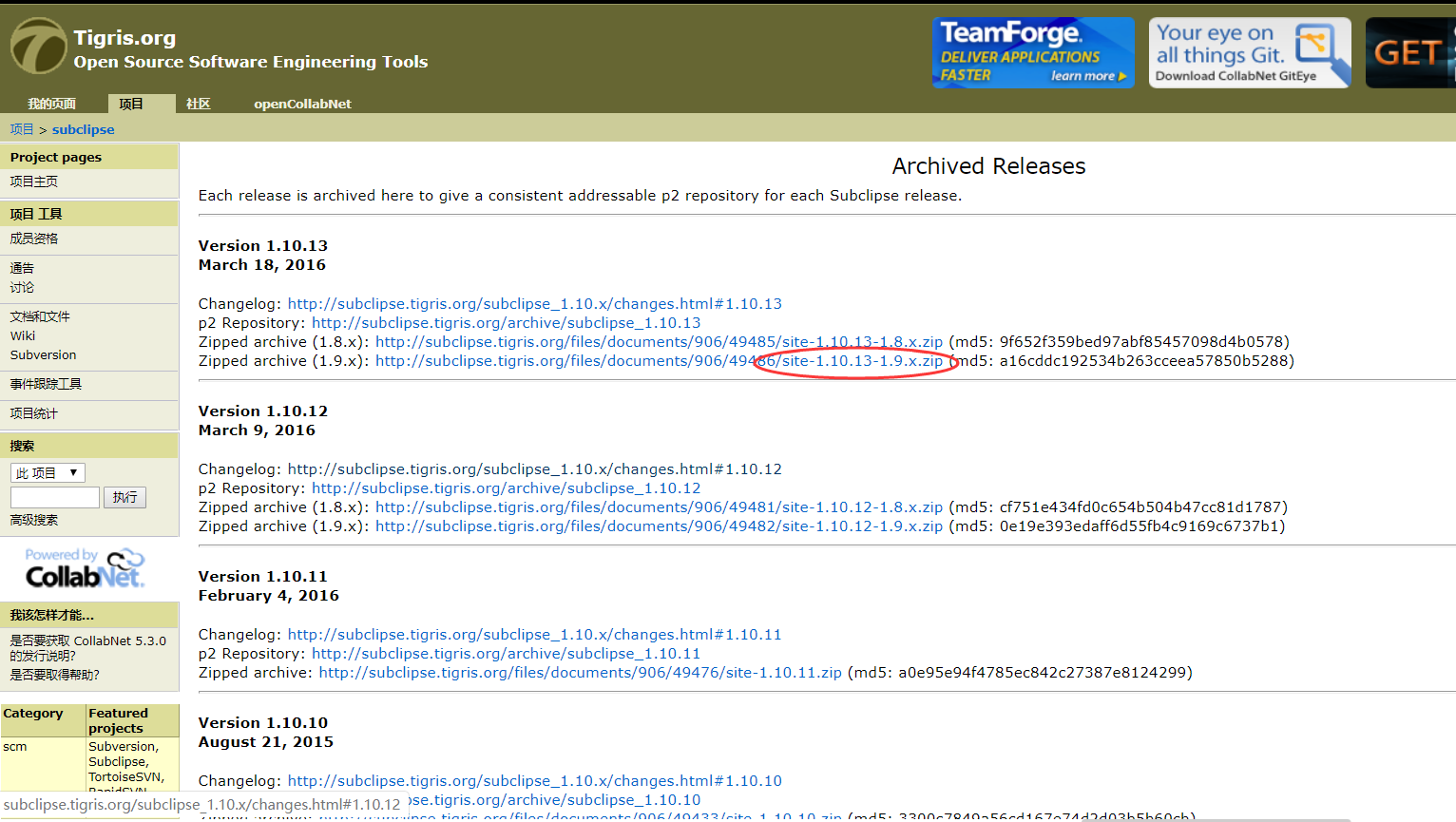Open the TeamForge learn more banner
Viewport: 1456px width, 822px height.
pyautogui.click(x=1033, y=52)
